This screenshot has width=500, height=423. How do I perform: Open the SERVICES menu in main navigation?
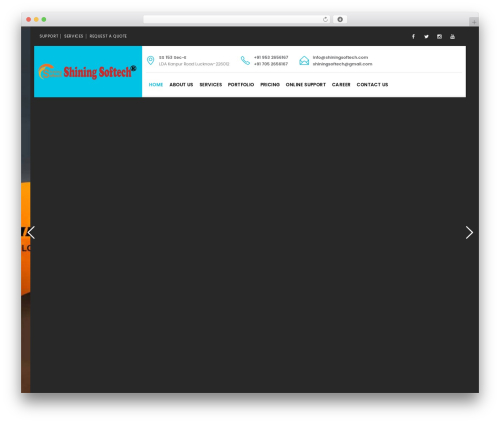point(211,85)
